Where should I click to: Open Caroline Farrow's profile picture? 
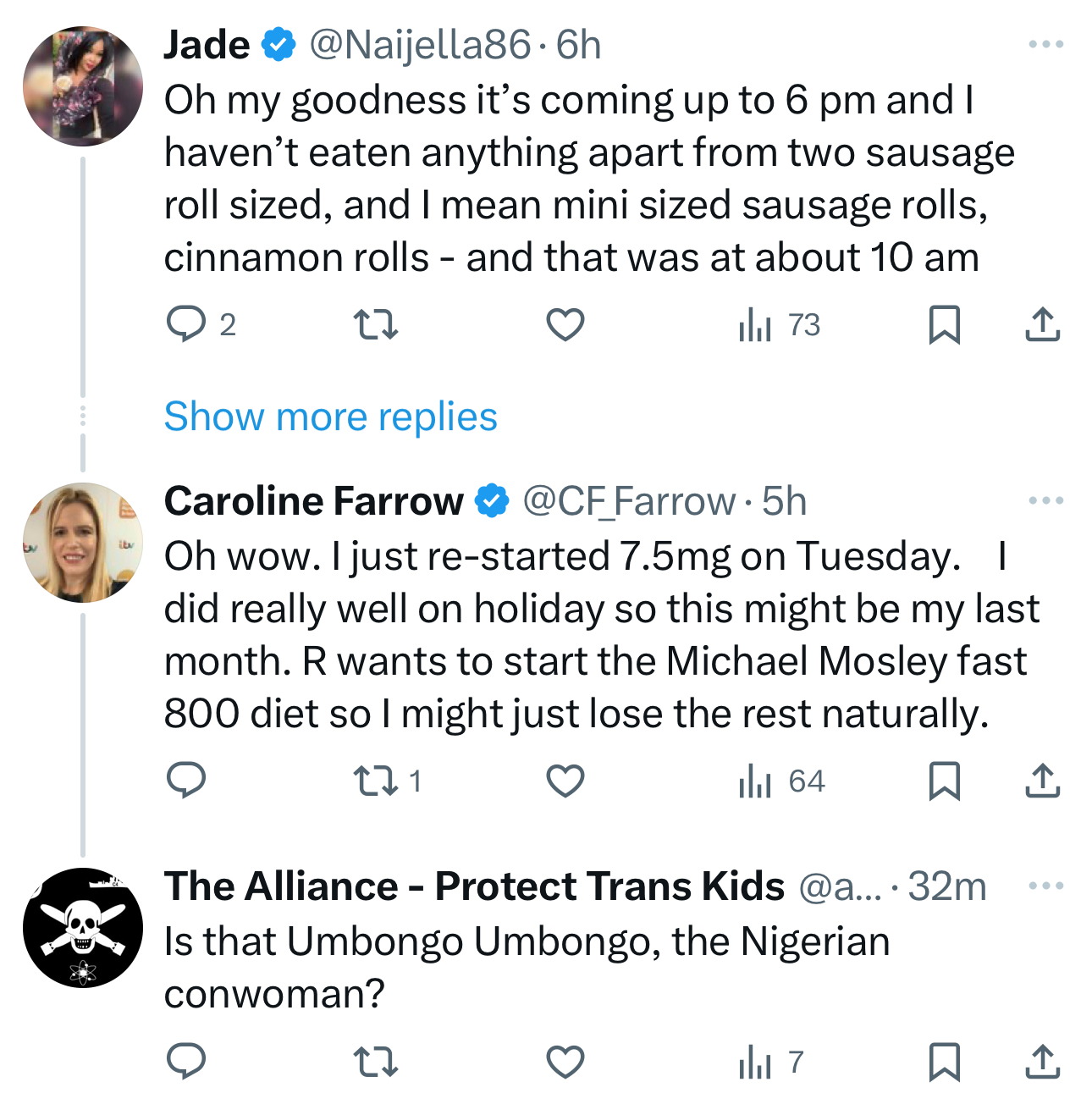coord(82,543)
